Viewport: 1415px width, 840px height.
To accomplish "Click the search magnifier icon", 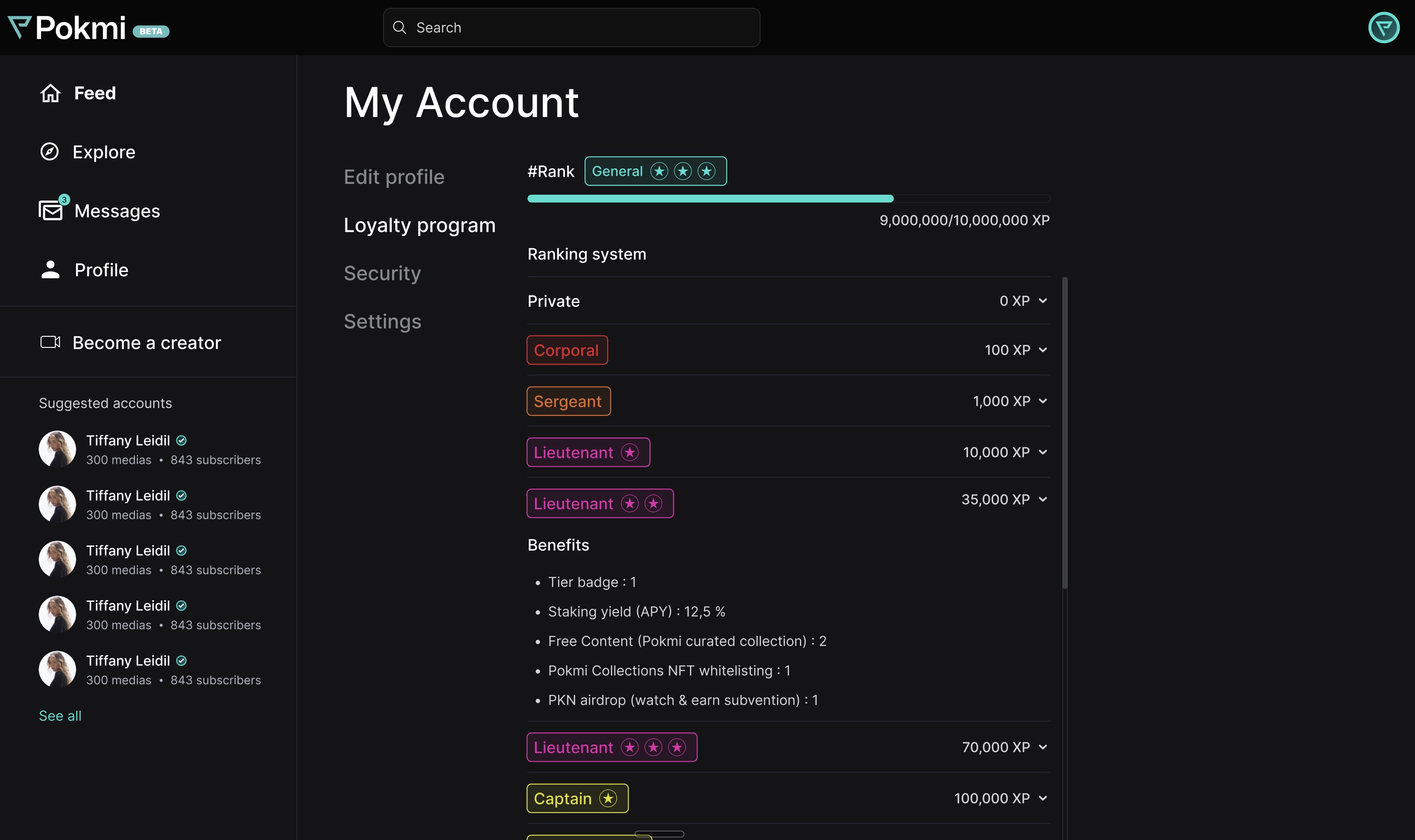I will [x=399, y=27].
